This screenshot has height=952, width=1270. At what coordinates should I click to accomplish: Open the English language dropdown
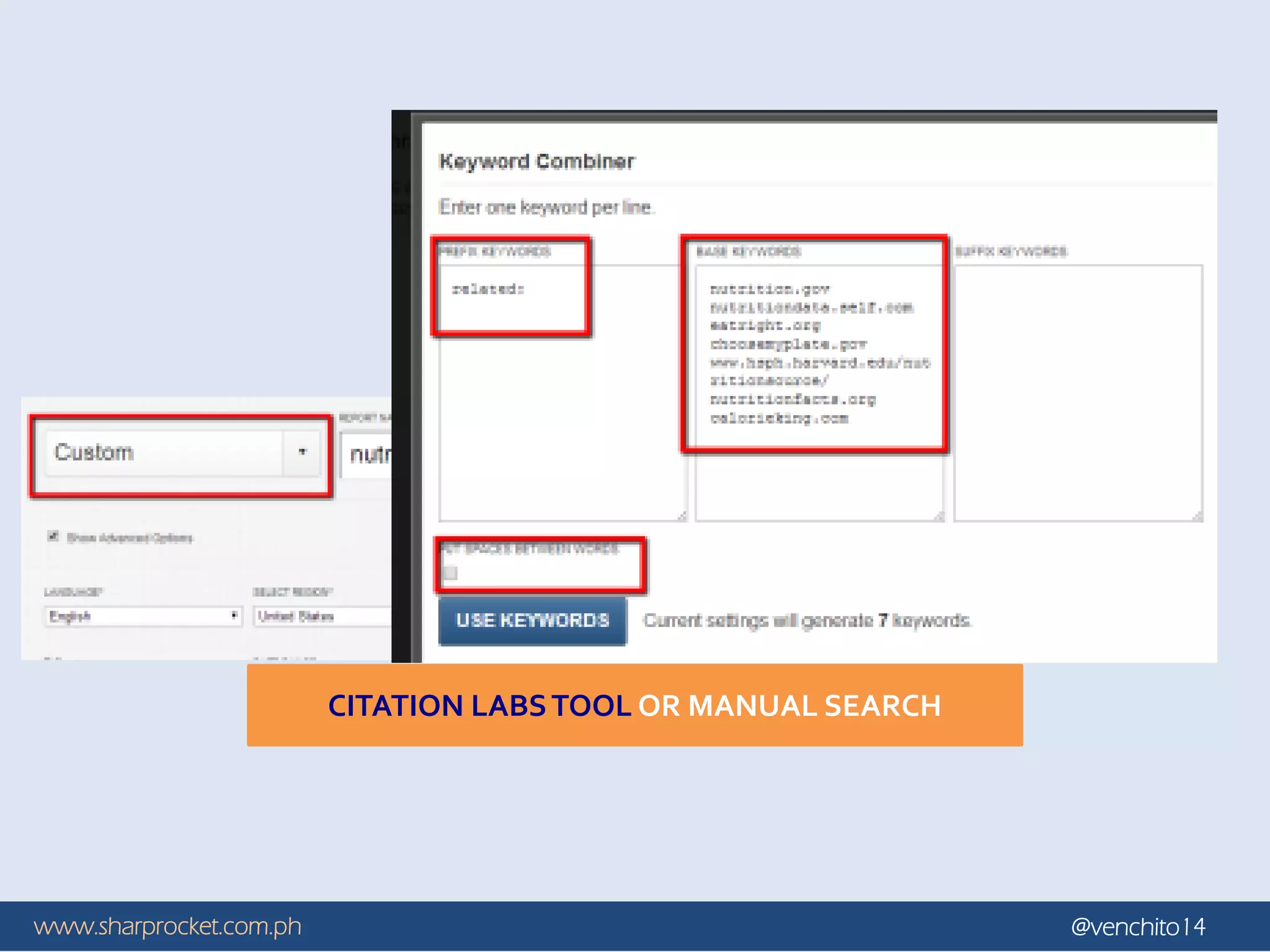143,616
